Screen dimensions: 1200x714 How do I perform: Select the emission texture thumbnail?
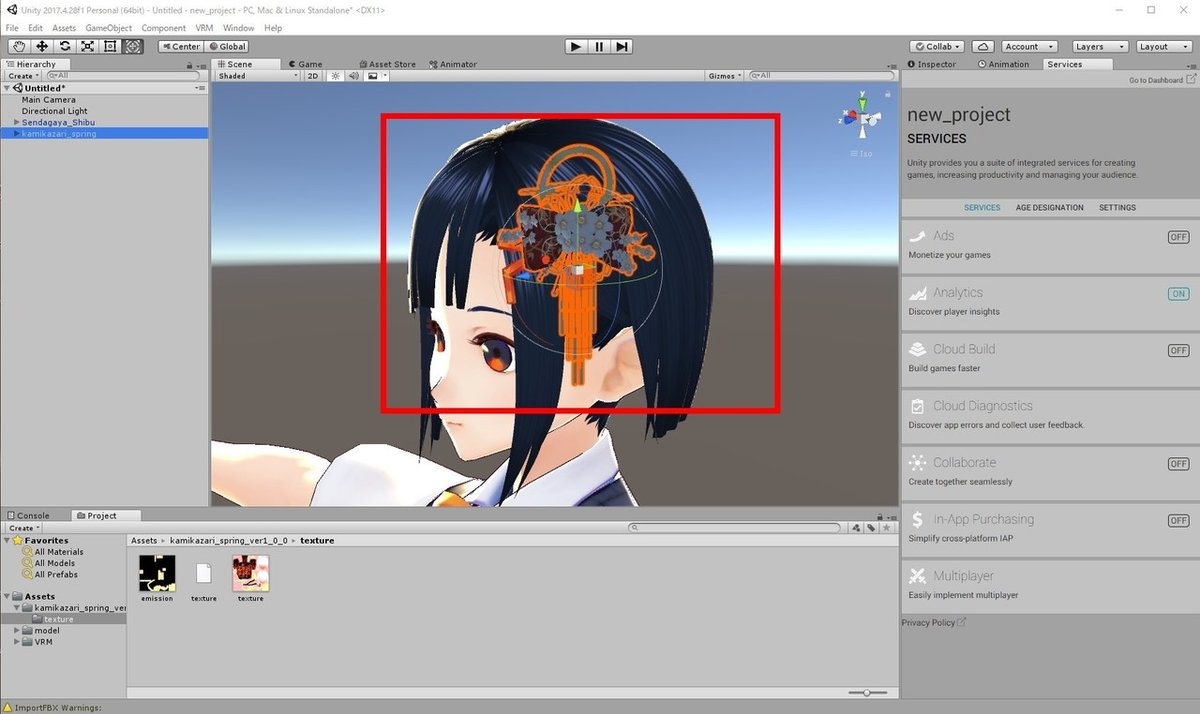pos(157,573)
